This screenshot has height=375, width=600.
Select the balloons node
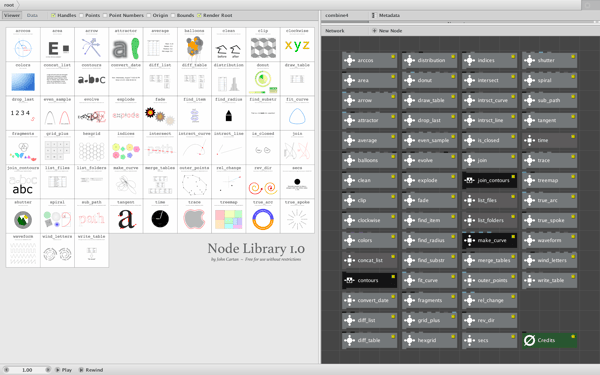(x=369, y=160)
